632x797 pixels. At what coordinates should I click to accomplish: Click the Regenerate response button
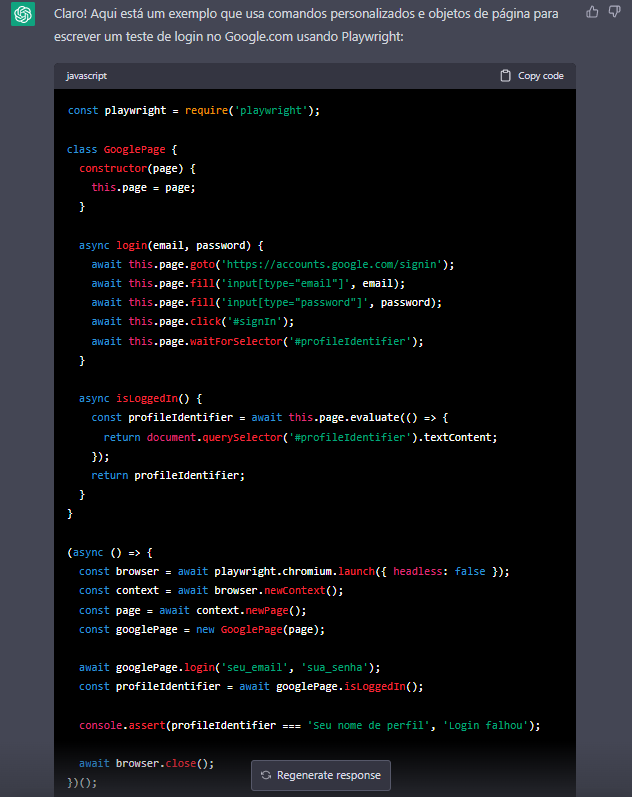tap(321, 775)
